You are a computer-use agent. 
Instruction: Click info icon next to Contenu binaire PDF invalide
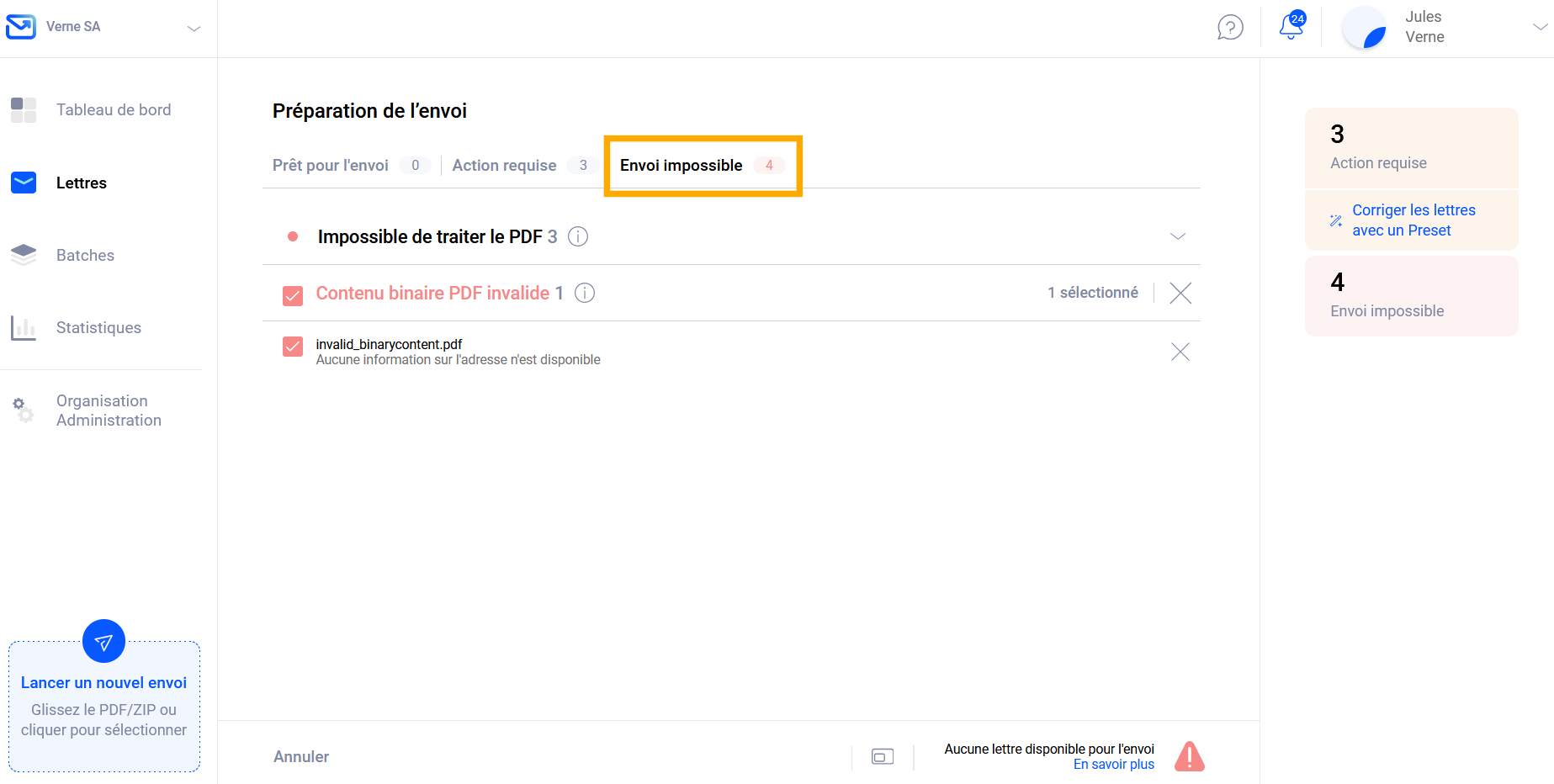(x=585, y=293)
